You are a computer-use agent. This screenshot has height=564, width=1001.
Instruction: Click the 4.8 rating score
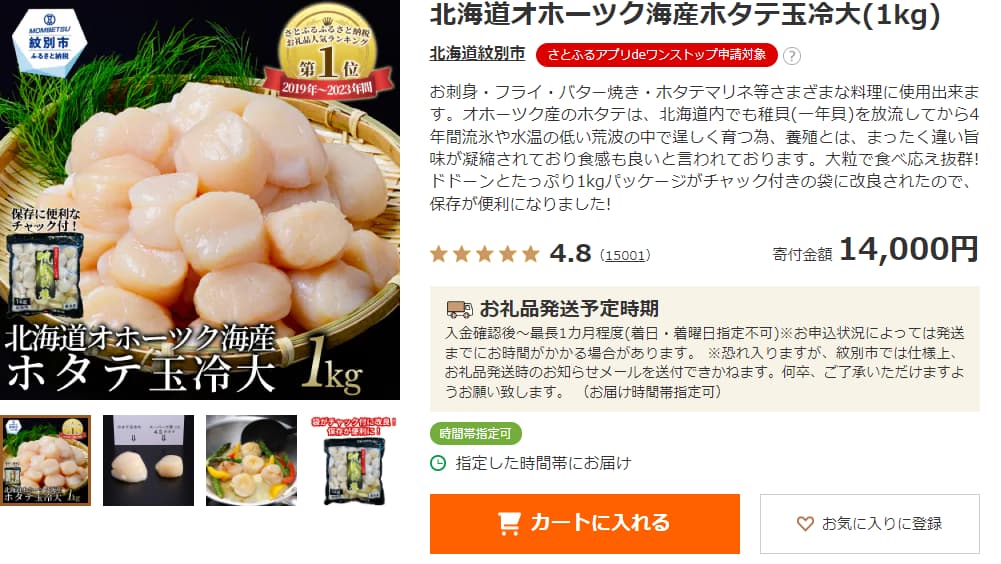[570, 254]
